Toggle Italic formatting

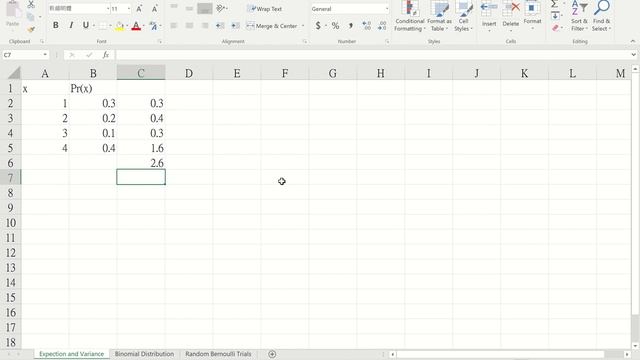tap(71, 25)
